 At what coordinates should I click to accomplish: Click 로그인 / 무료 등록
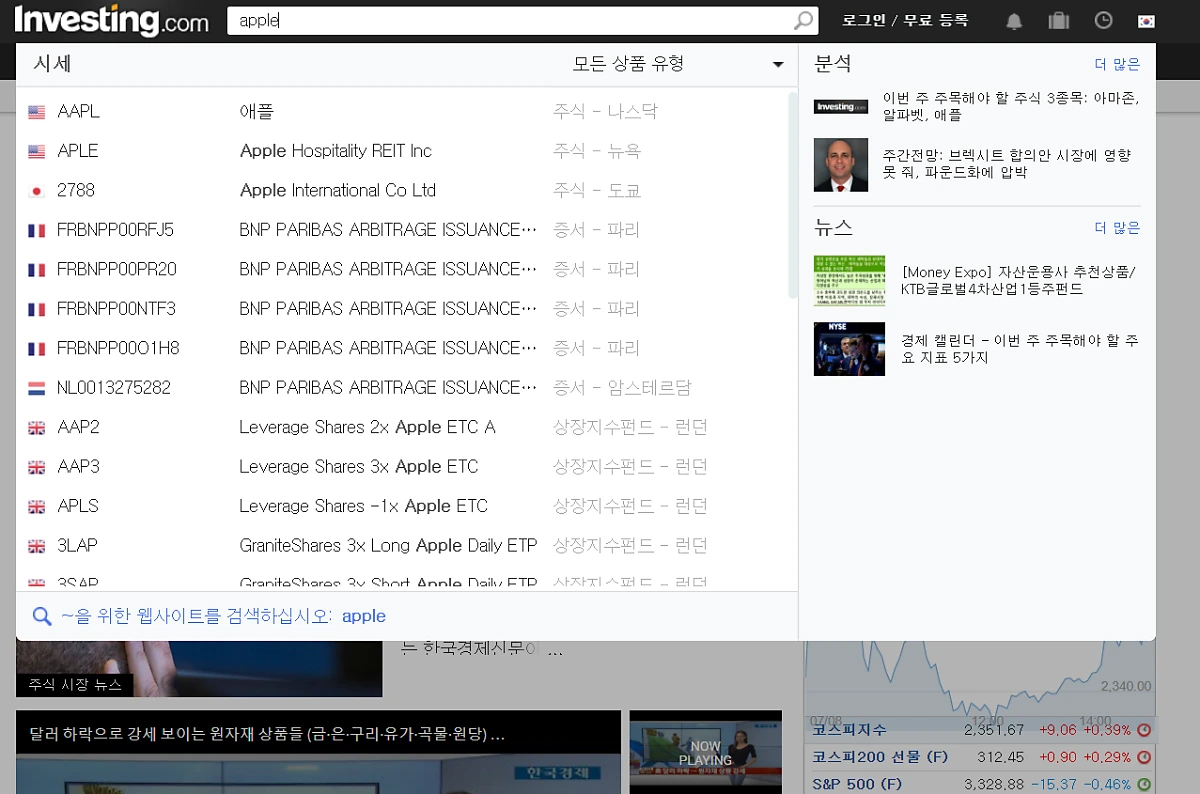point(903,20)
